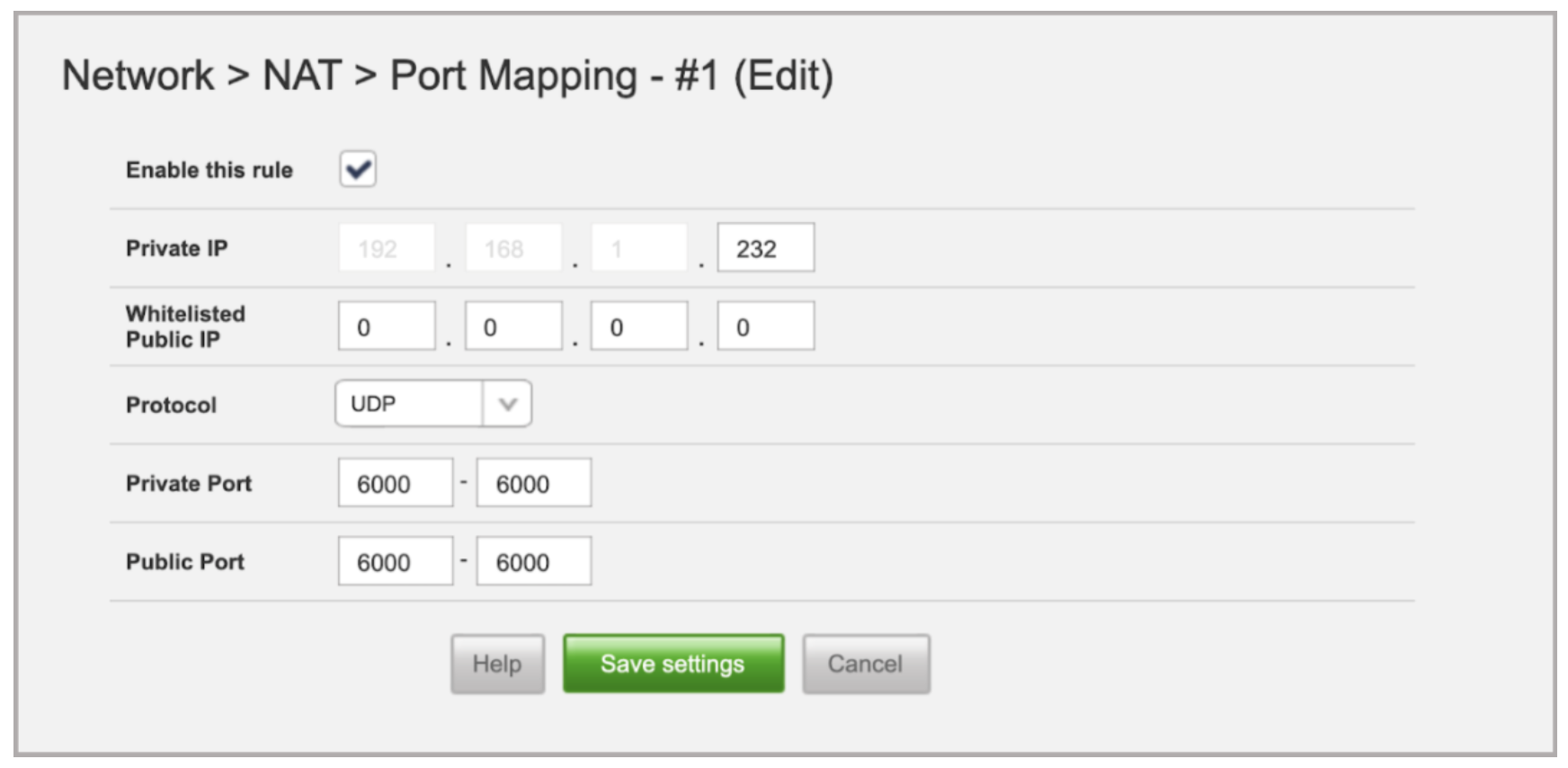
Task: Click the Private IP last octet field
Action: tap(765, 248)
